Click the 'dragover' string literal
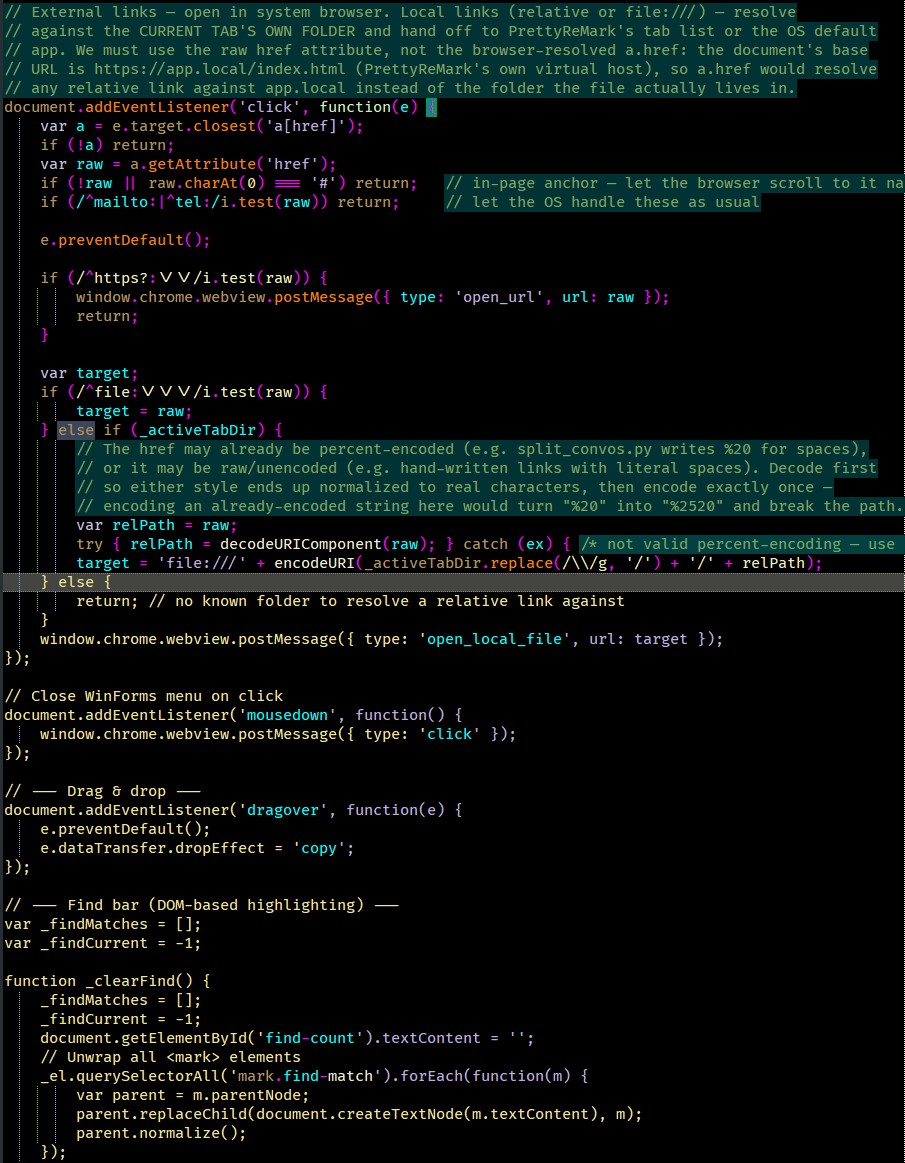This screenshot has width=905, height=1163. tap(283, 811)
